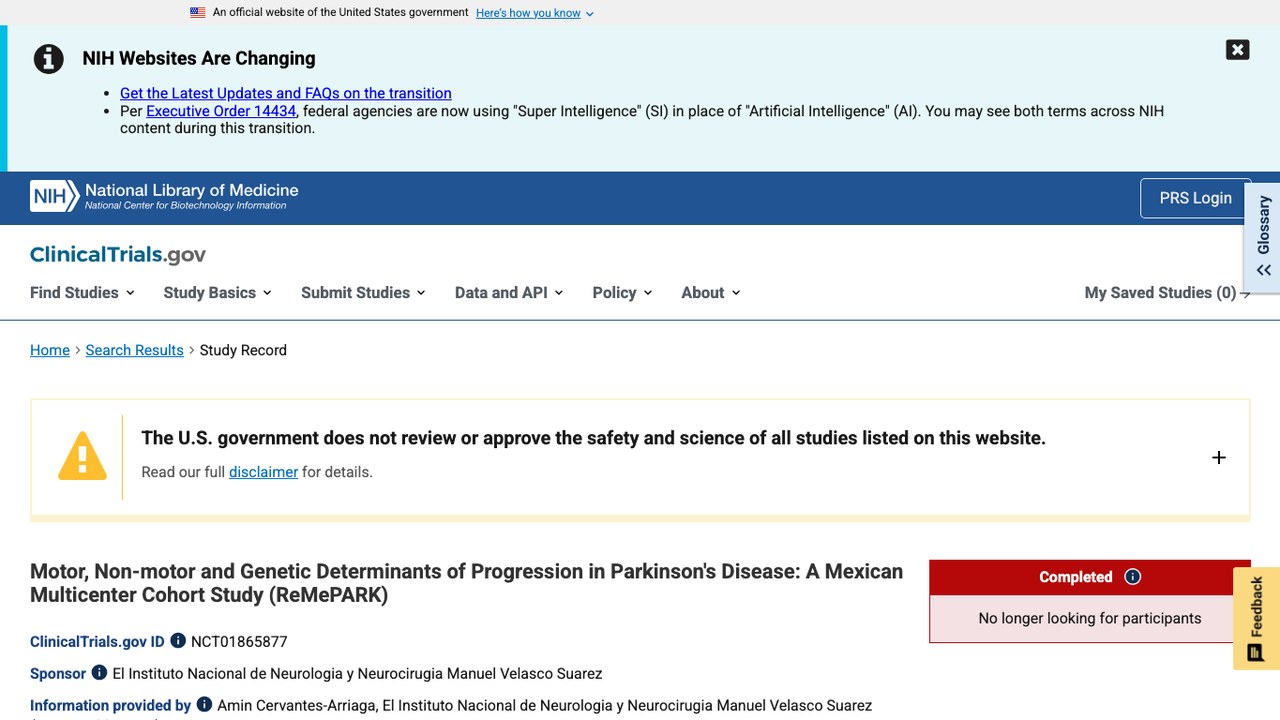Show info for Information provided by
Screen dimensions: 1280x720
(204, 705)
